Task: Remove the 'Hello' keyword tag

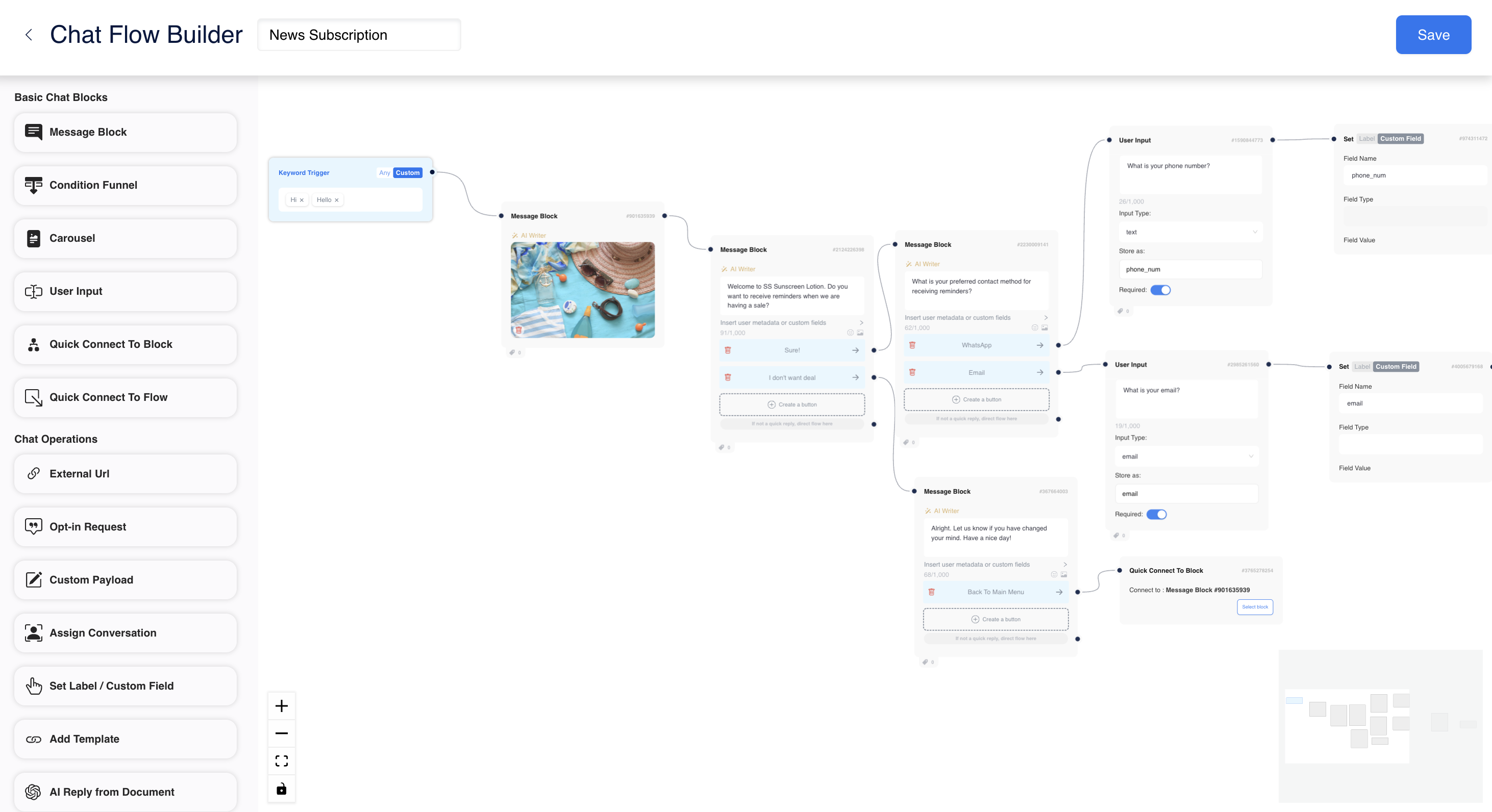Action: coord(336,200)
